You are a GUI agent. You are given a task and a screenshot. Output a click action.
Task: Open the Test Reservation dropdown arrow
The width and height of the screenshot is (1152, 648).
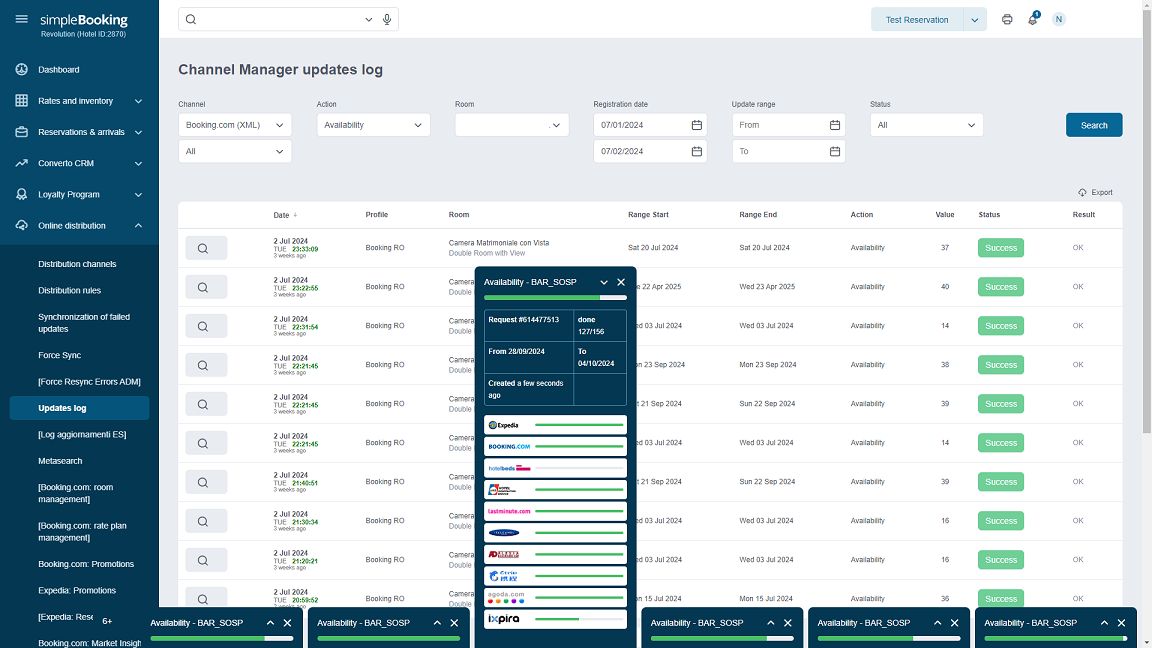(974, 20)
